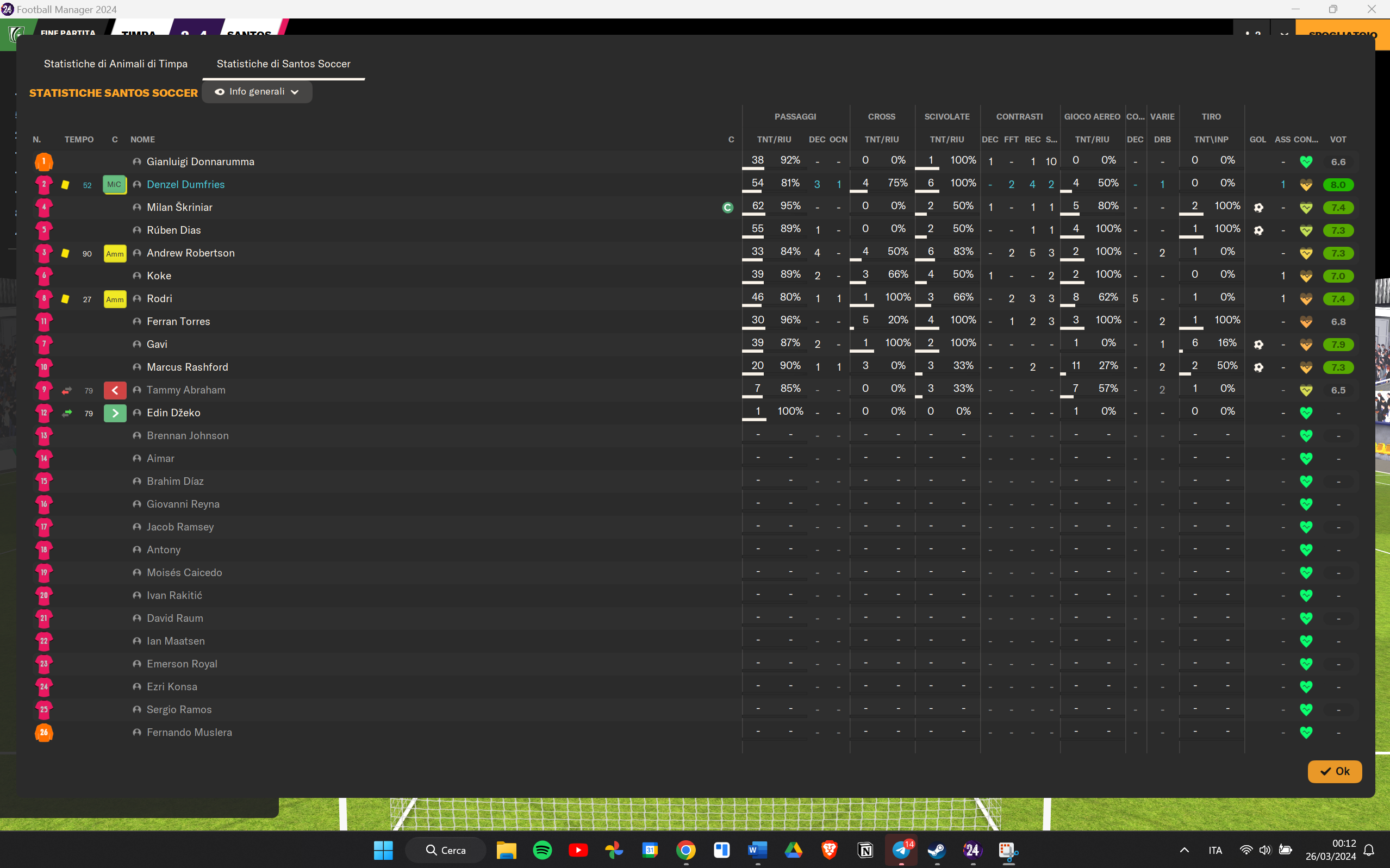Viewport: 1390px width, 868px height.
Task: Open Football Manager 24 taskbar icon
Action: (x=972, y=850)
